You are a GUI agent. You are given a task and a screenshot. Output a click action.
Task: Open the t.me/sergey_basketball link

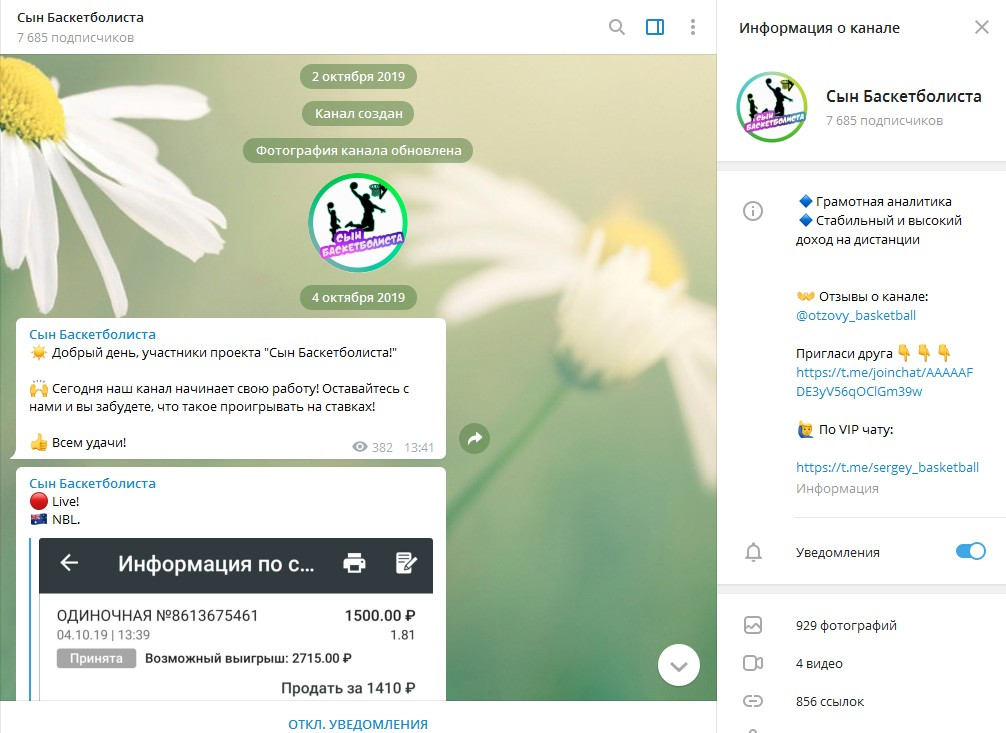[x=887, y=467]
